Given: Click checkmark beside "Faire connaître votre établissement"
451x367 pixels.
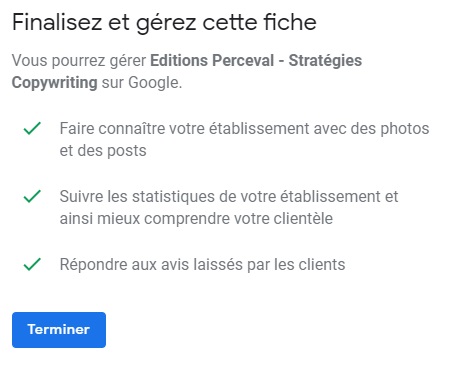Looking at the screenshot, I should 32,128.
